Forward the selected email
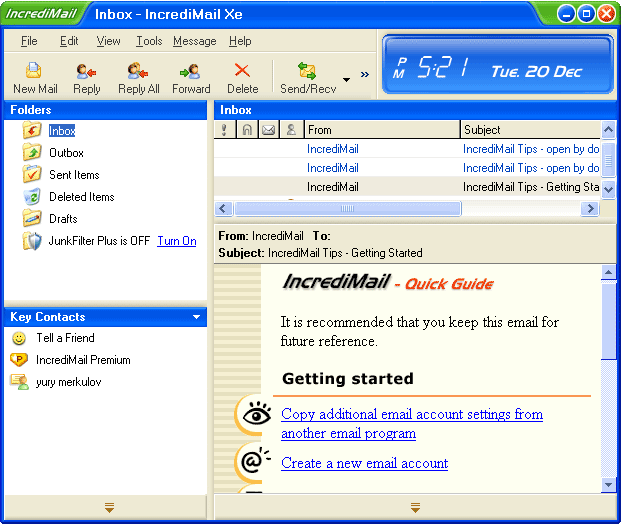 tap(191, 78)
